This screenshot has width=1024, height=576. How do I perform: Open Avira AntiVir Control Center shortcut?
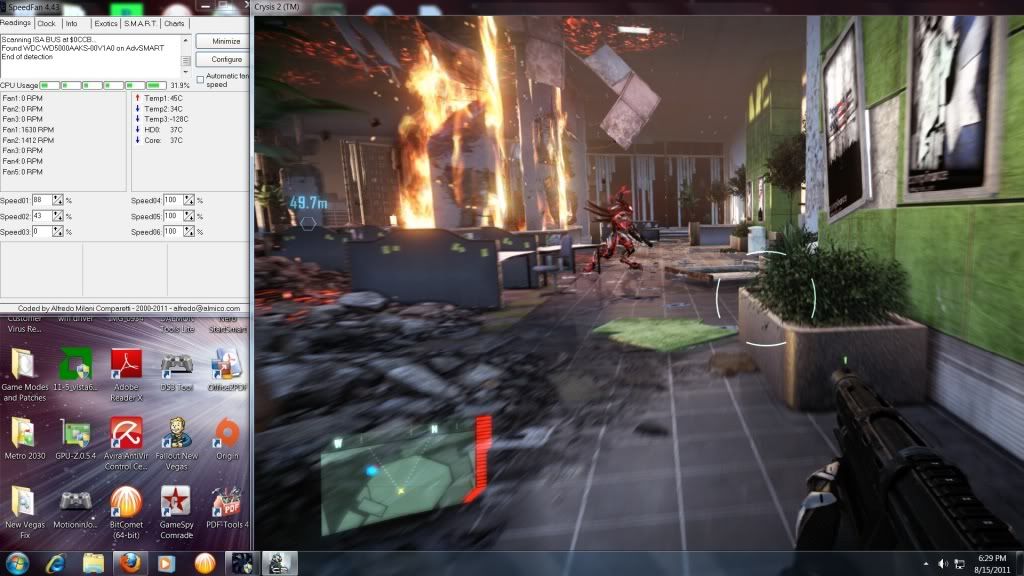coord(126,444)
